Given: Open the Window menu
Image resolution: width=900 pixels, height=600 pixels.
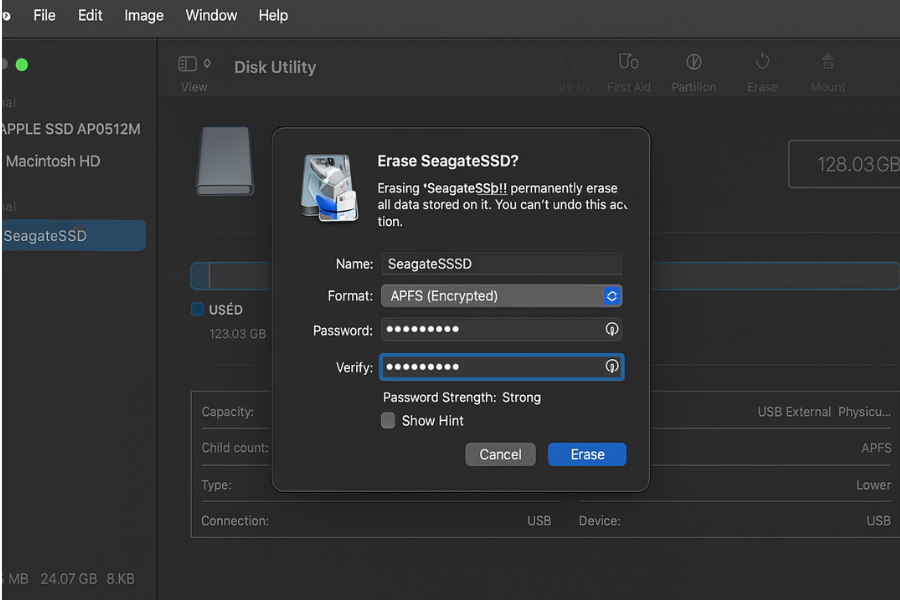Looking at the screenshot, I should click(x=211, y=15).
